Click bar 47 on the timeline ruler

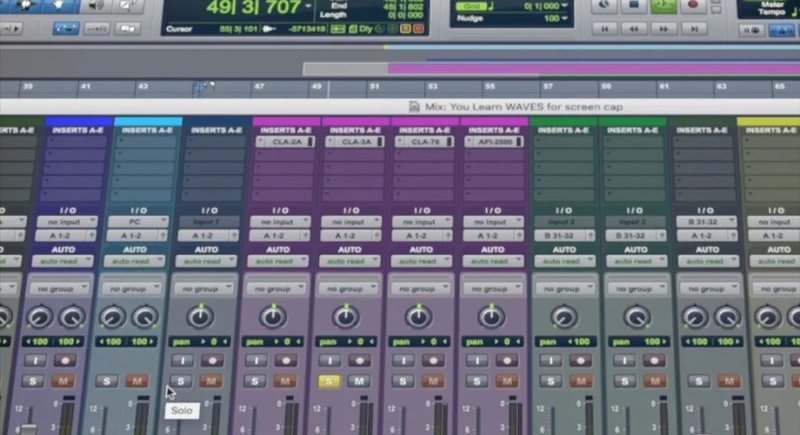pos(259,87)
